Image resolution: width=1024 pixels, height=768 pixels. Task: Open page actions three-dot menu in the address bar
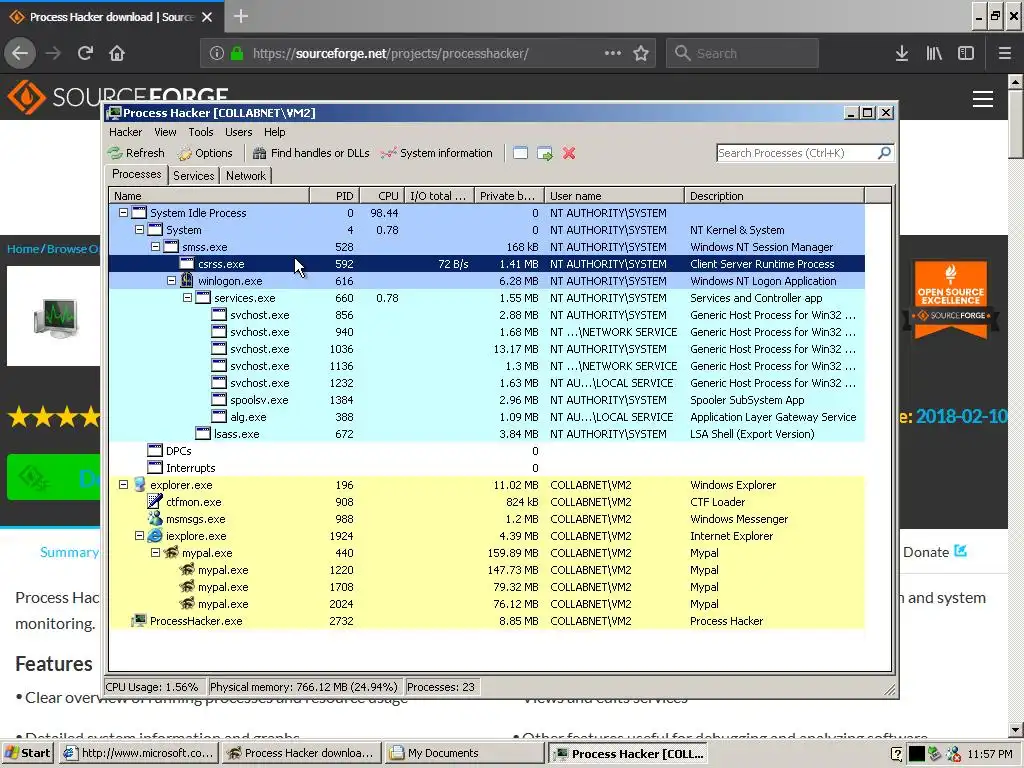(613, 53)
